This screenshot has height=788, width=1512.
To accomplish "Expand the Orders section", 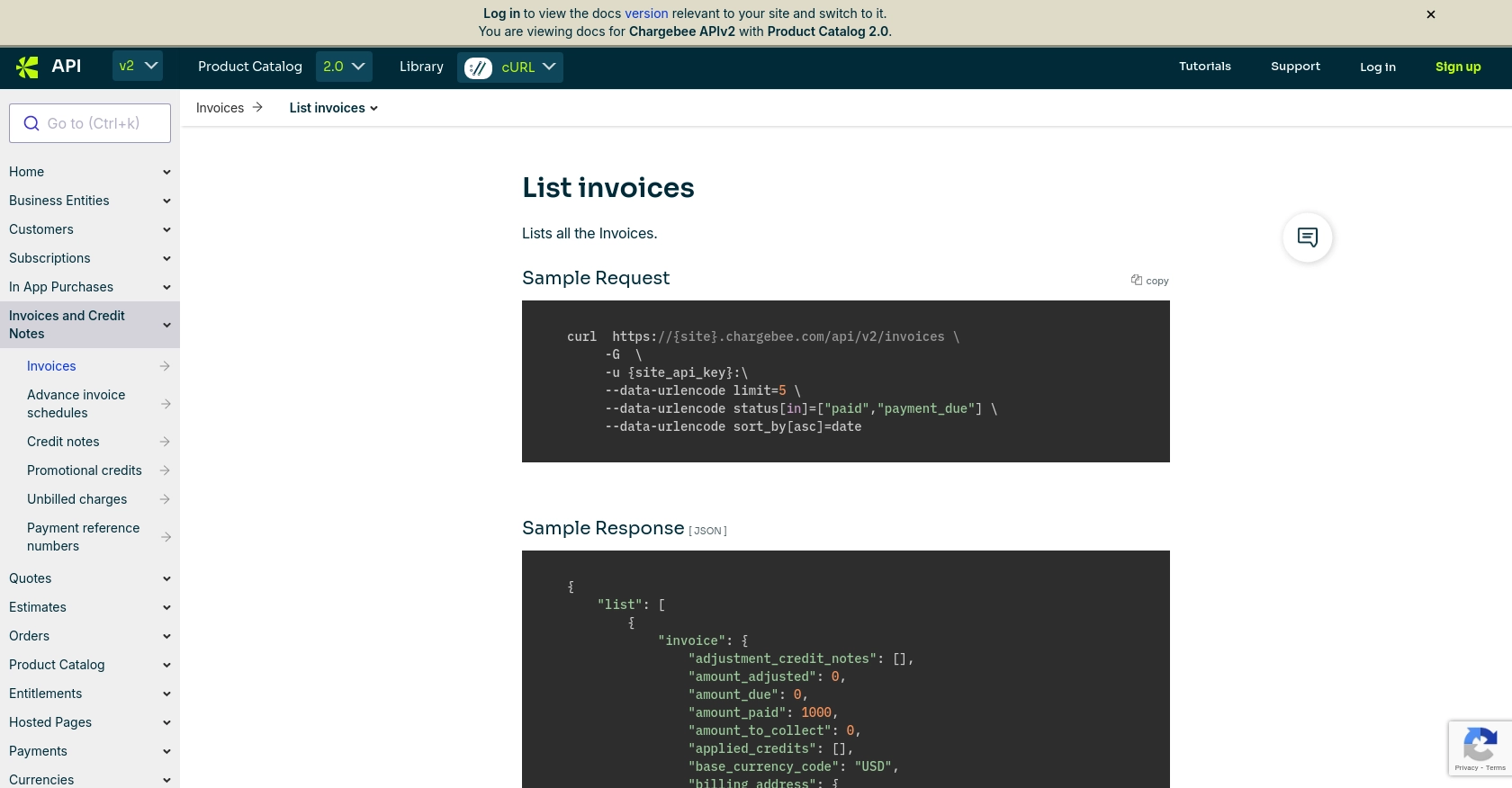I will coord(166,636).
